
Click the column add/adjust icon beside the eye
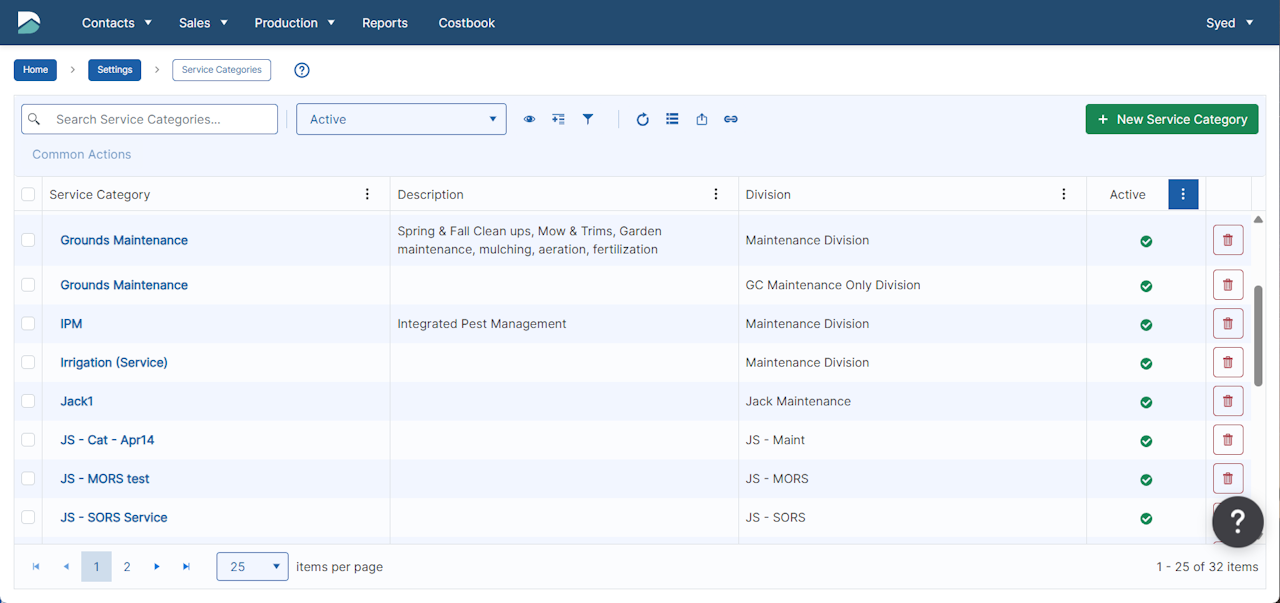click(558, 119)
